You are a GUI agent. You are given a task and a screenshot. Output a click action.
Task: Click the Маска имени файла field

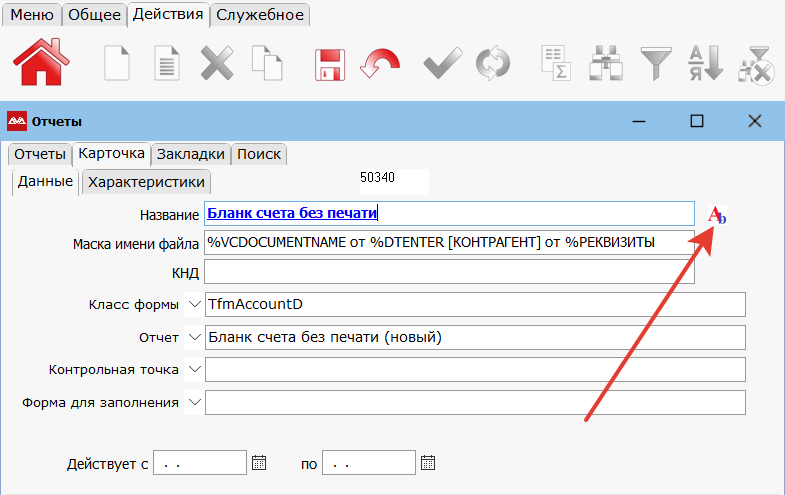(x=448, y=242)
